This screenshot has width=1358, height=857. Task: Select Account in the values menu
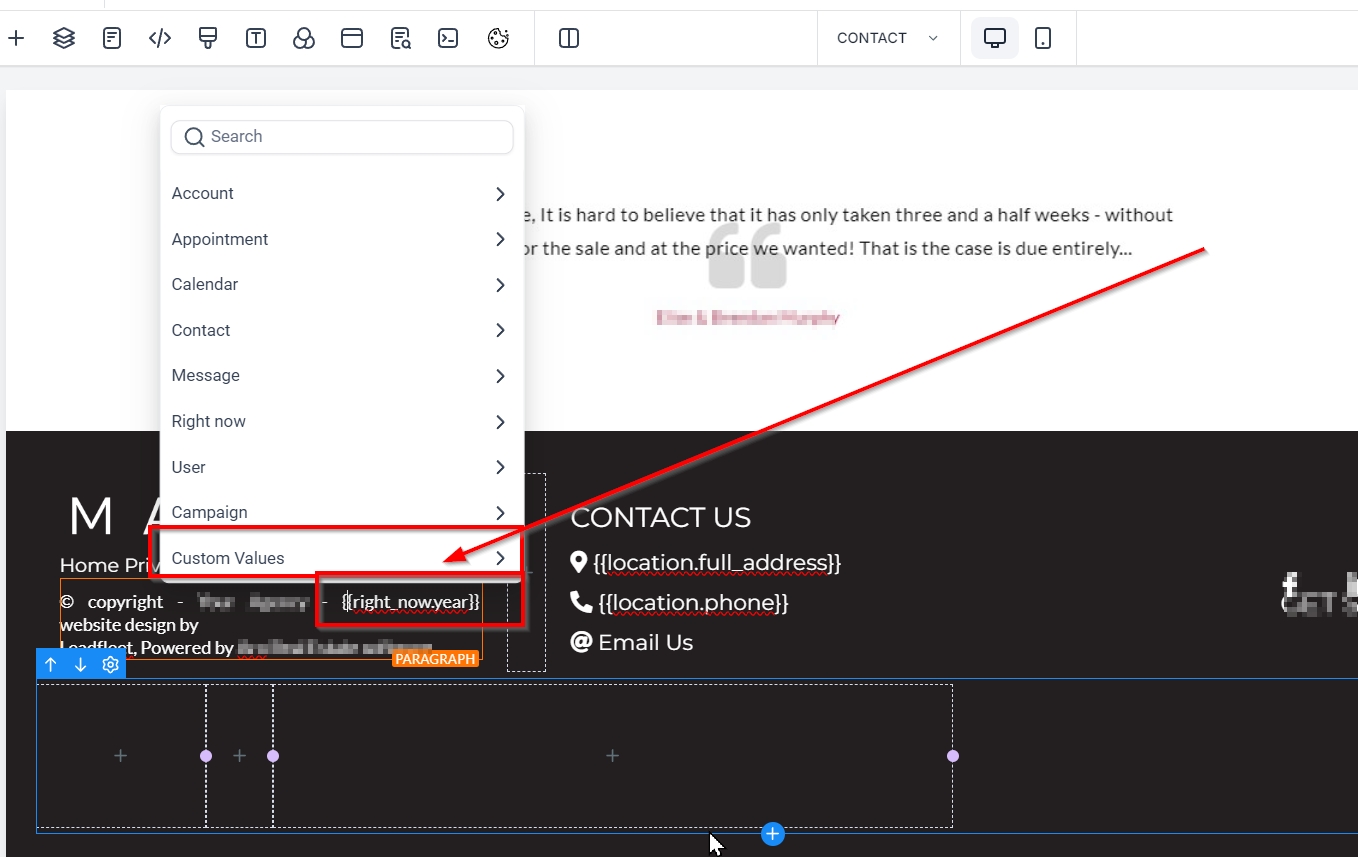tap(340, 193)
